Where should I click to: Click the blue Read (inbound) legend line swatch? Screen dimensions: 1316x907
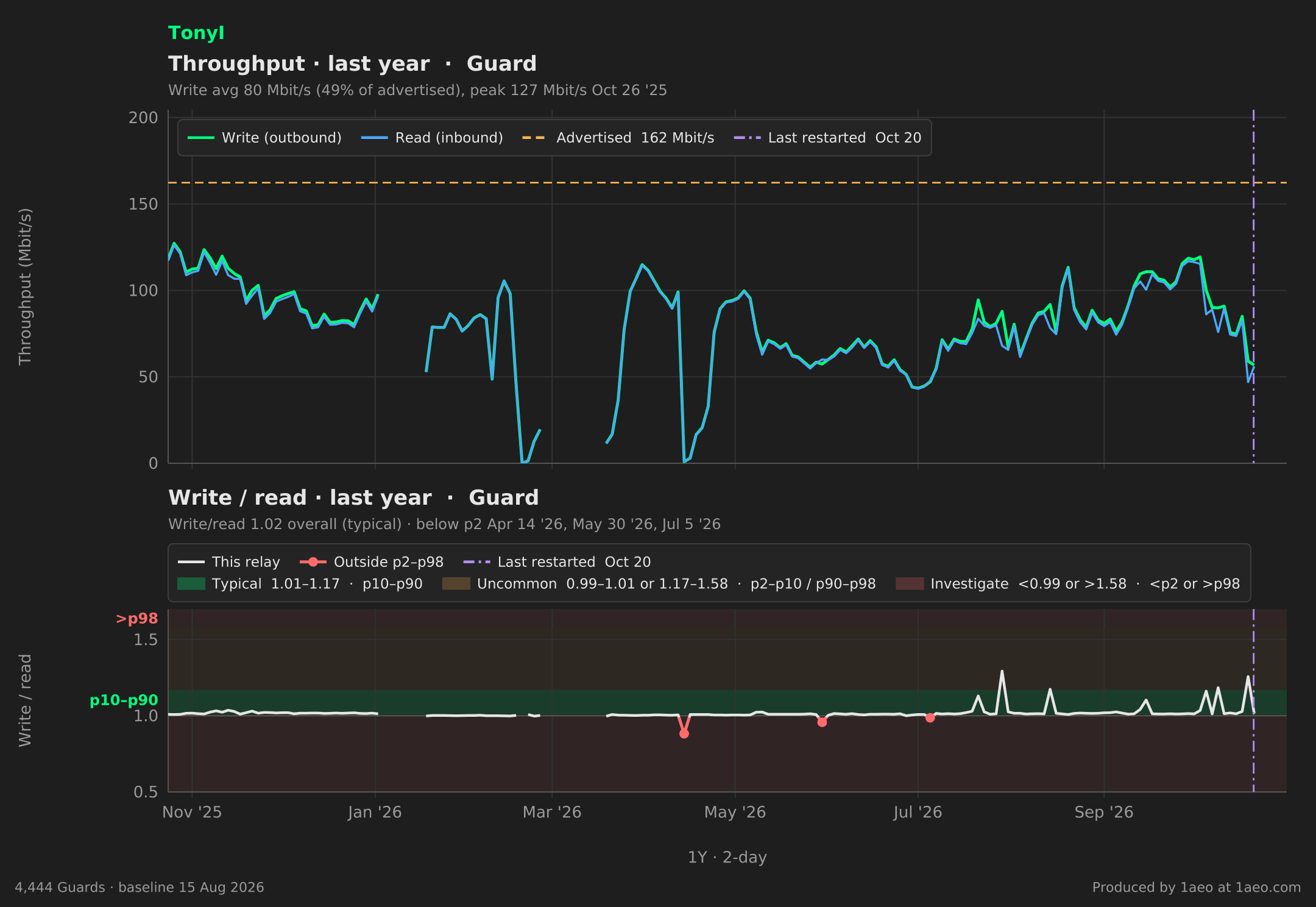(x=374, y=138)
